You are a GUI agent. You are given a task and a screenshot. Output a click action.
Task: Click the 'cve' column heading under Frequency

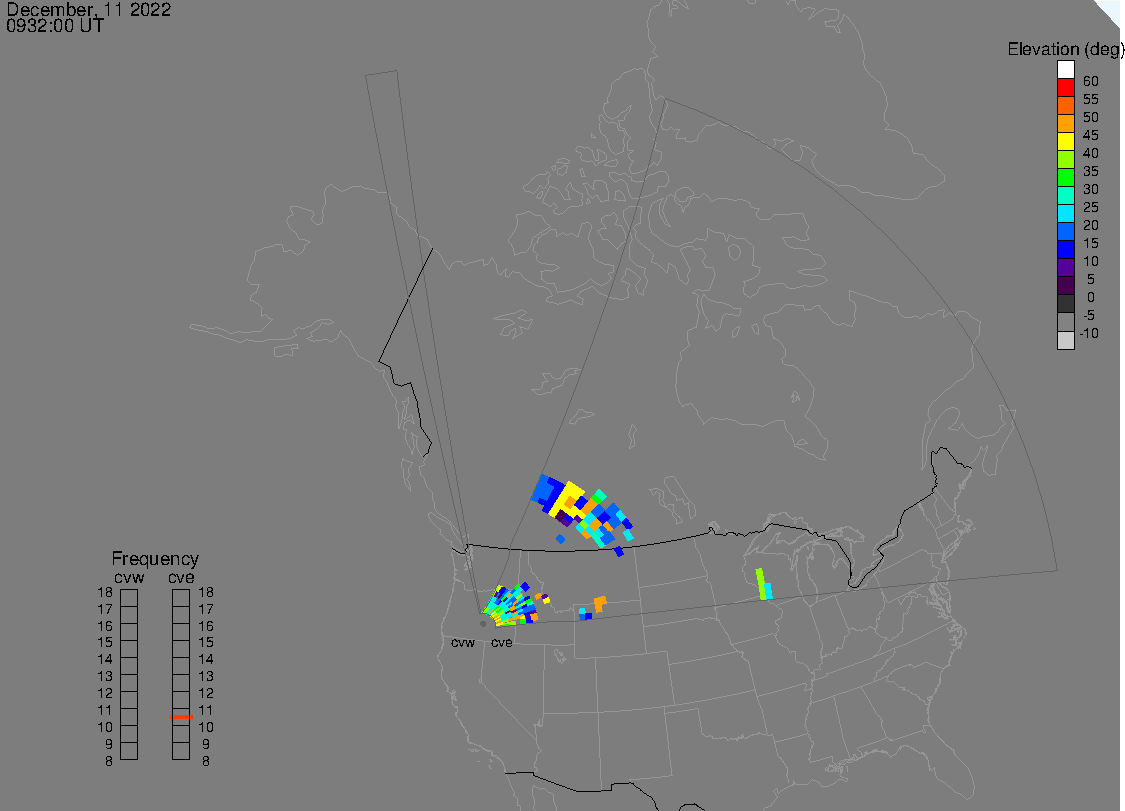point(181,578)
